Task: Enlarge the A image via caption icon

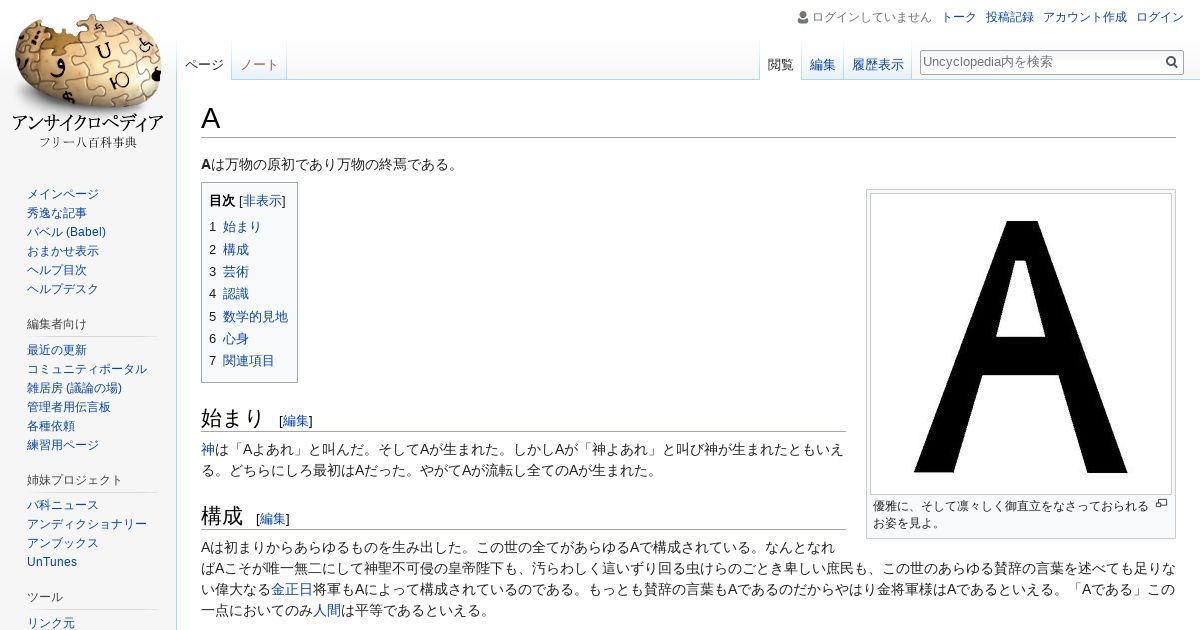Action: click(1161, 504)
